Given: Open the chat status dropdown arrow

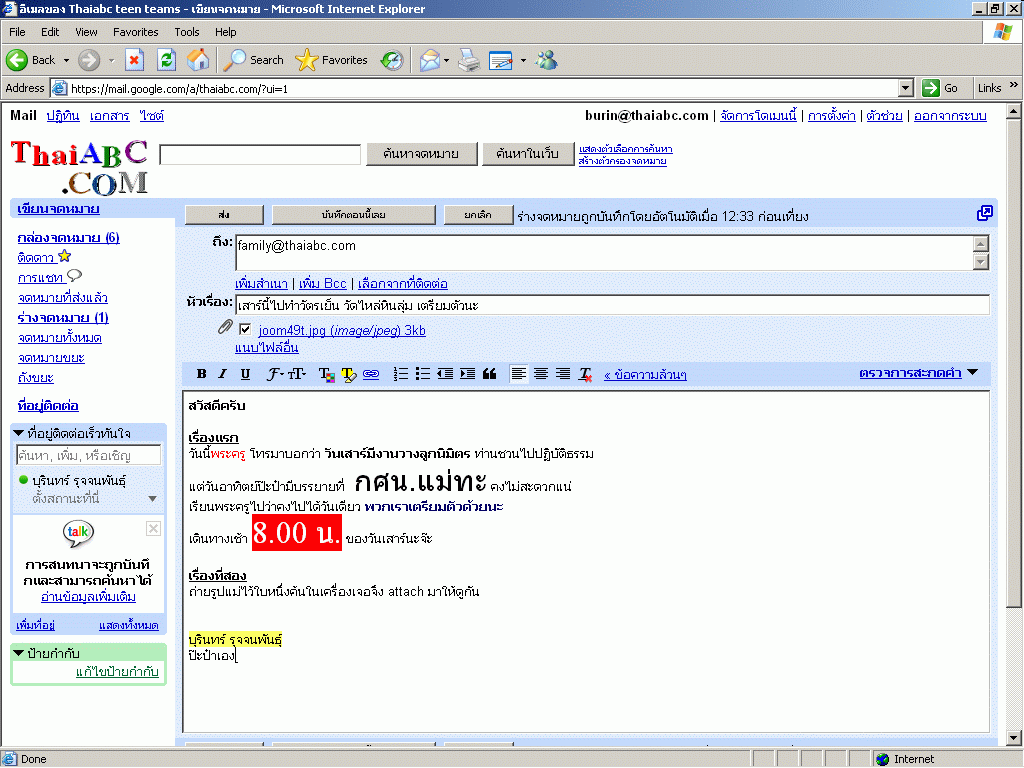Looking at the screenshot, I should (152, 498).
